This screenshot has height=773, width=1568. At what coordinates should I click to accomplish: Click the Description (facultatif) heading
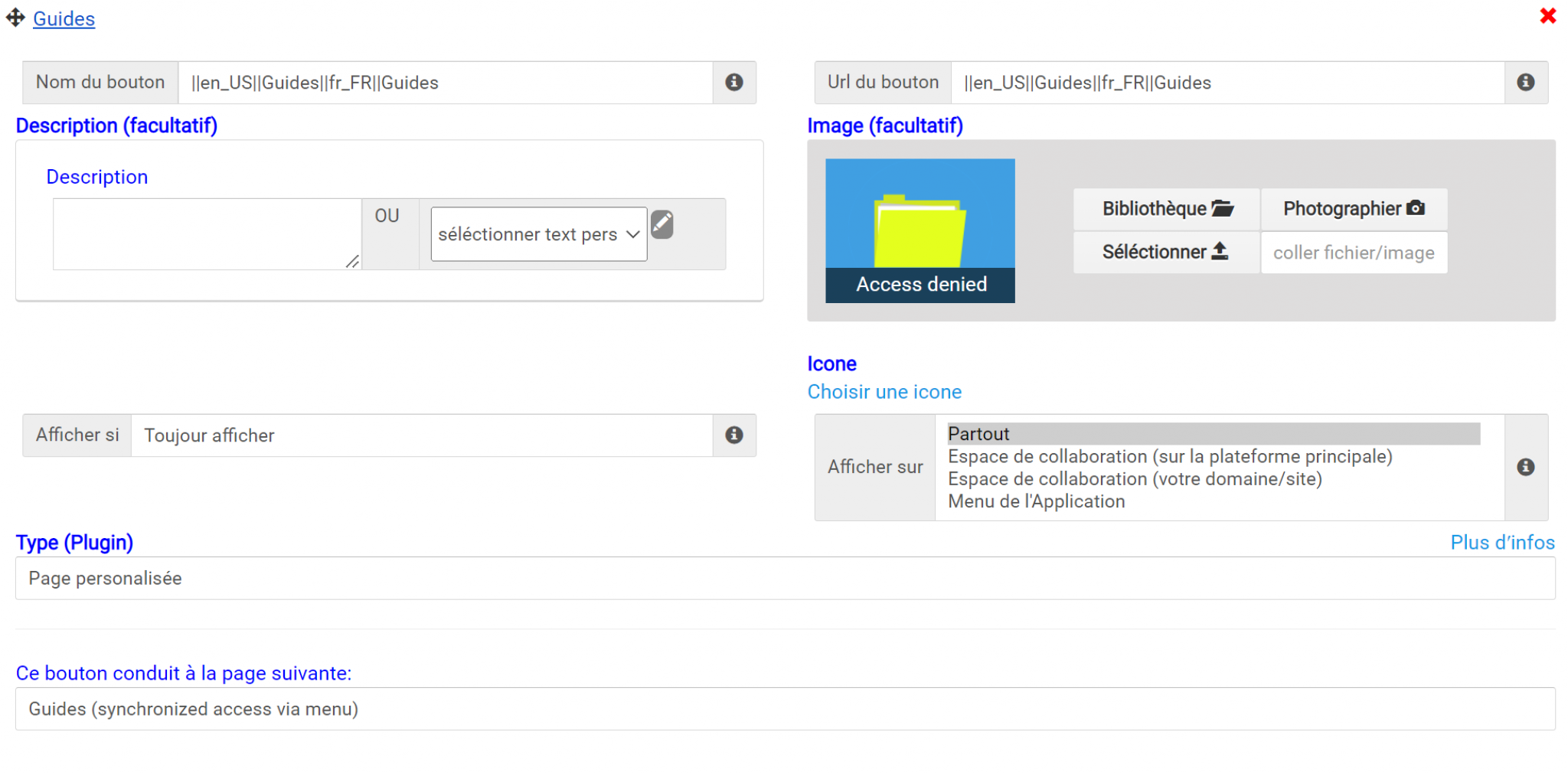coord(116,126)
